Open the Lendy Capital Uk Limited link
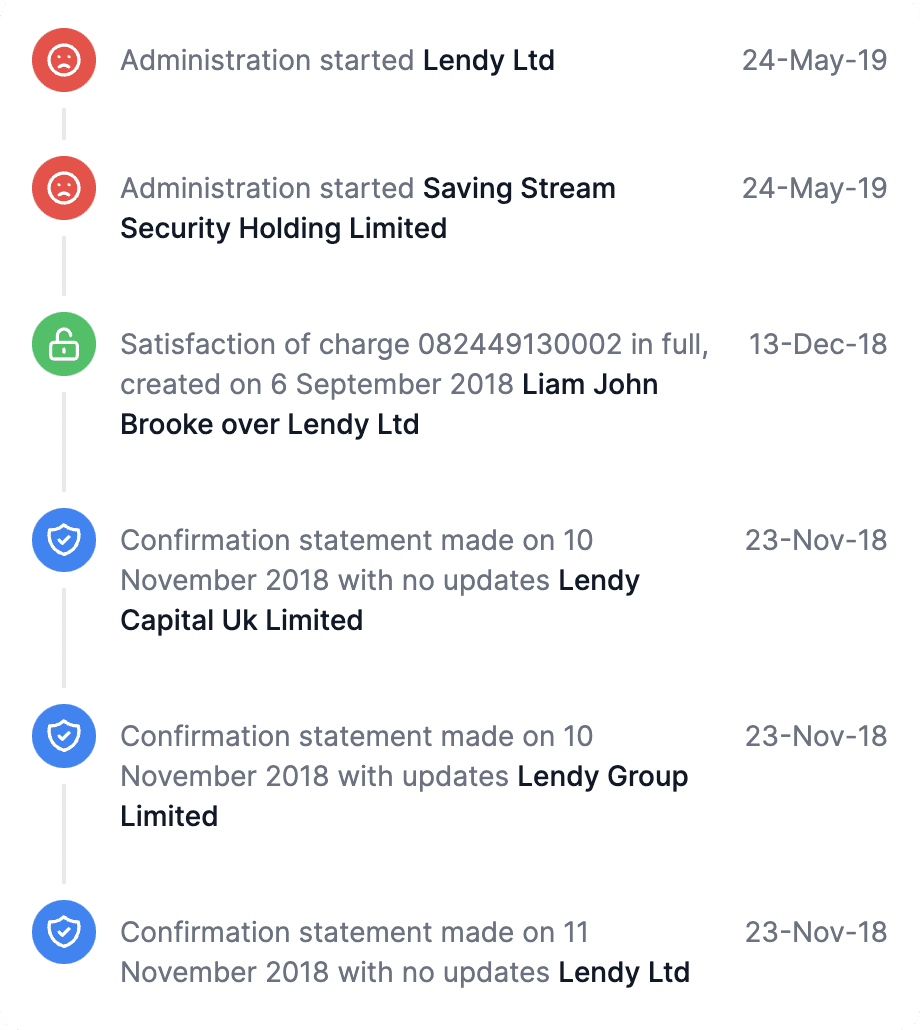 [380, 600]
